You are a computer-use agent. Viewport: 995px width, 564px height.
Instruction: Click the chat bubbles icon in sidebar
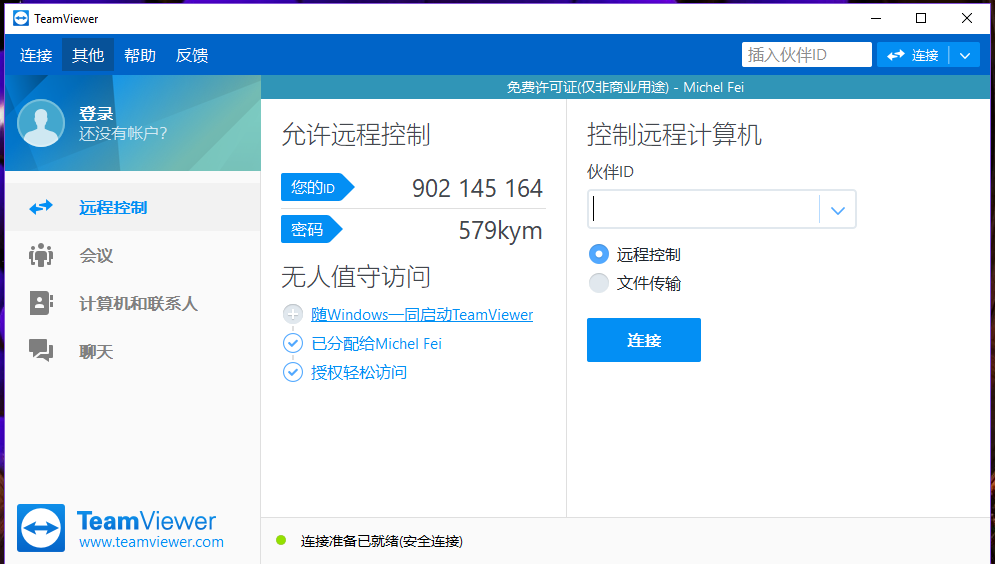tap(41, 351)
